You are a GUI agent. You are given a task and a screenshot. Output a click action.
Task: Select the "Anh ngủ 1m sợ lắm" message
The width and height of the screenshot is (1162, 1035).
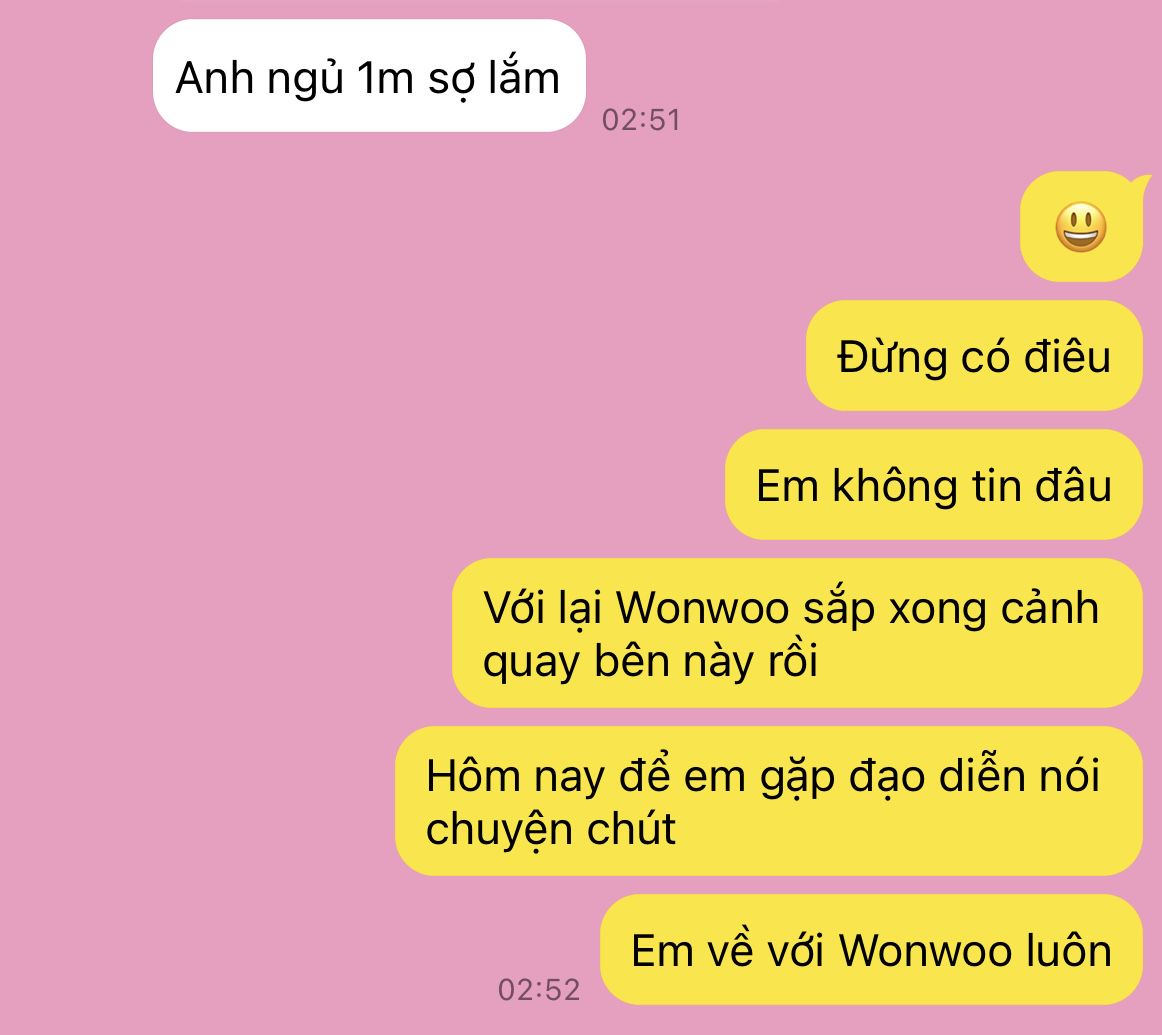[369, 76]
